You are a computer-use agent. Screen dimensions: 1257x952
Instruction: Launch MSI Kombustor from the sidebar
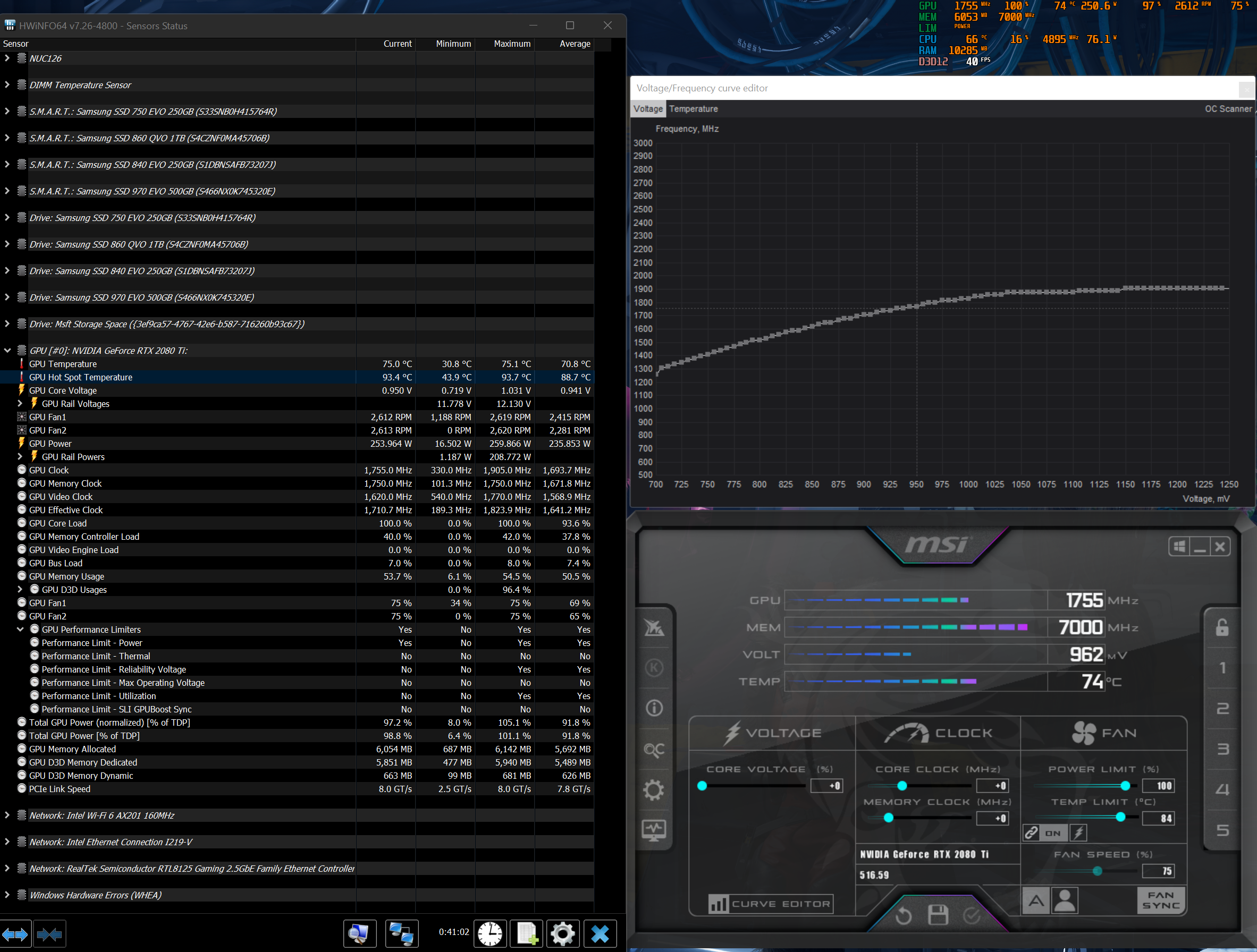tap(654, 667)
